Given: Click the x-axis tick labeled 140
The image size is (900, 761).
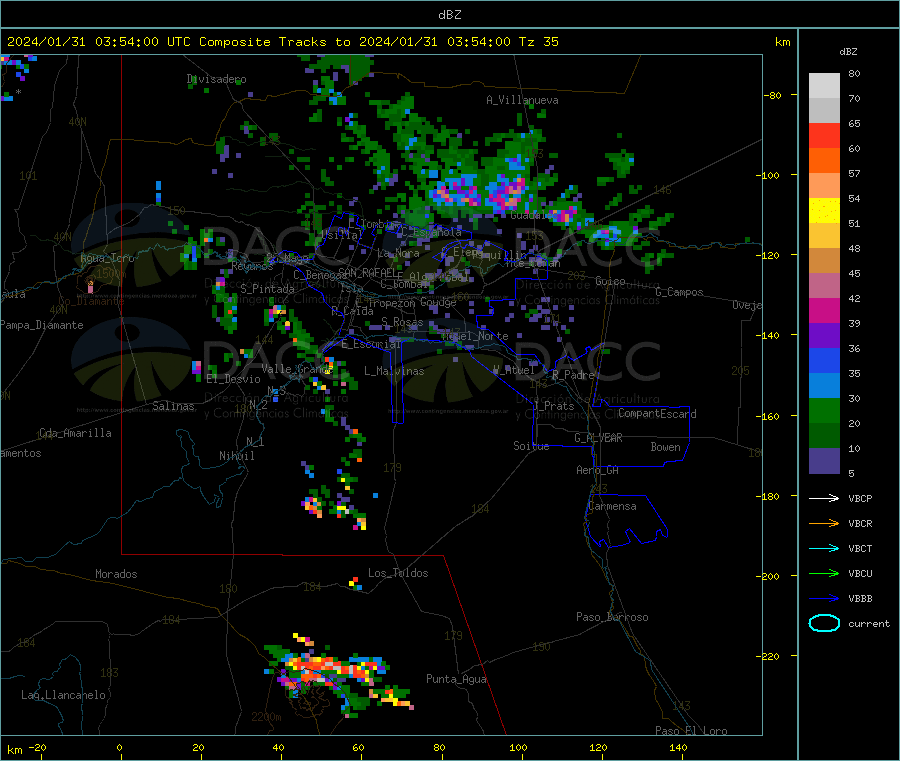Looking at the screenshot, I should [x=678, y=747].
